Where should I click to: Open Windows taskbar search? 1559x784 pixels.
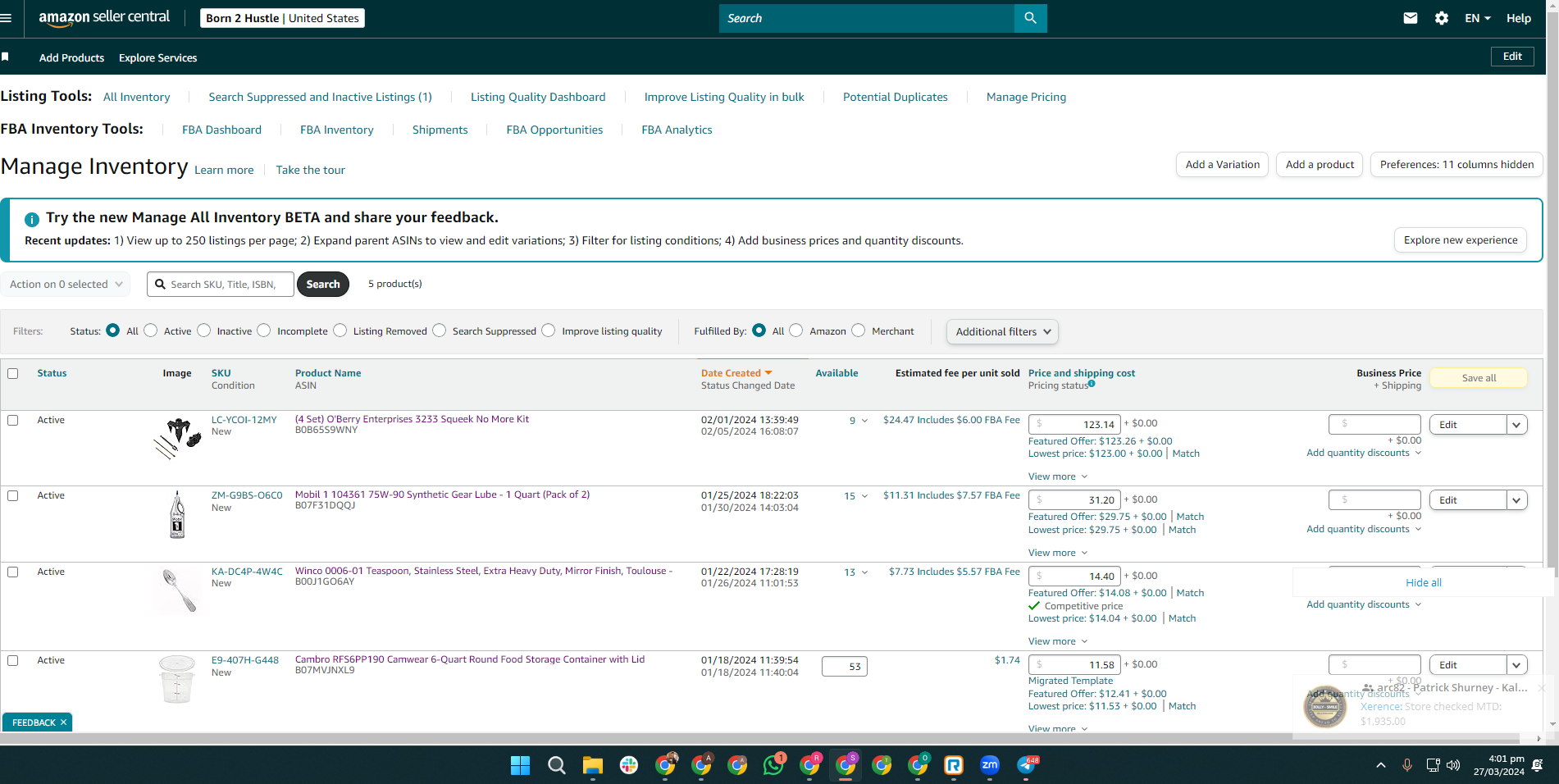coord(556,765)
